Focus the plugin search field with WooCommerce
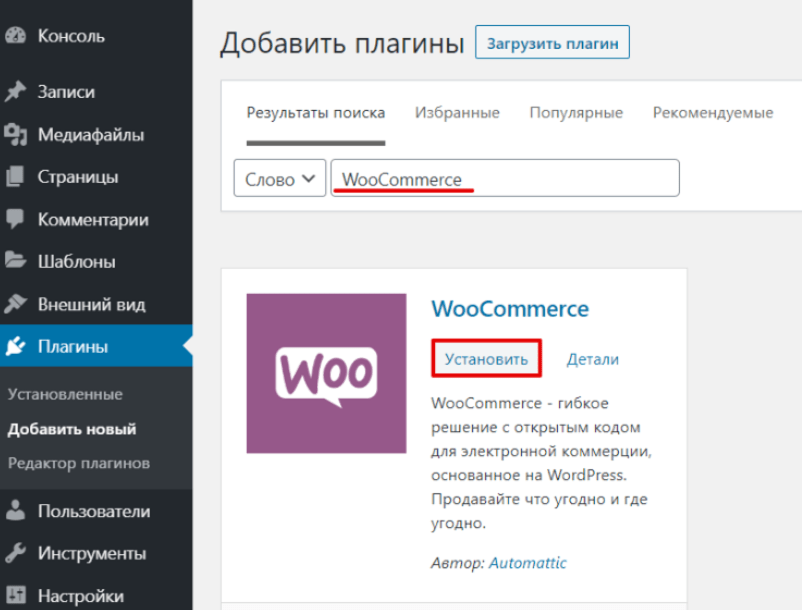 (505, 178)
